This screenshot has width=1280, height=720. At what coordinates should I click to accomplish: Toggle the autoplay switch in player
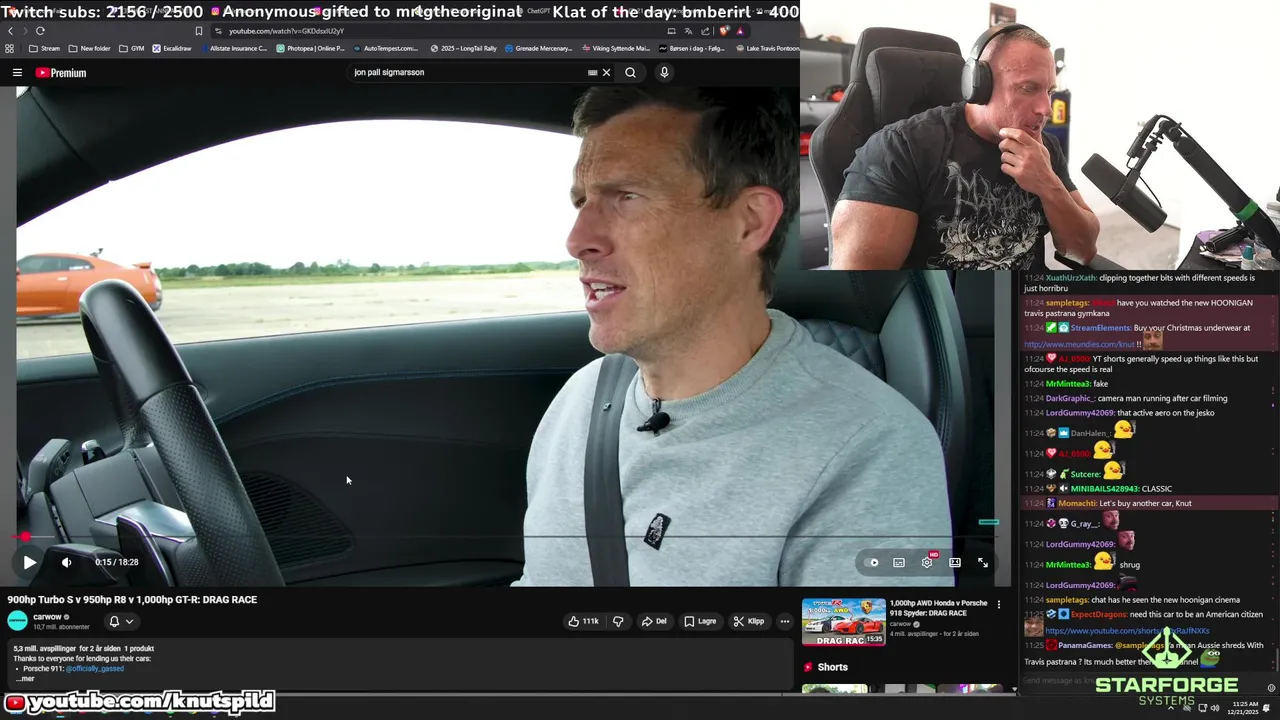(872, 562)
